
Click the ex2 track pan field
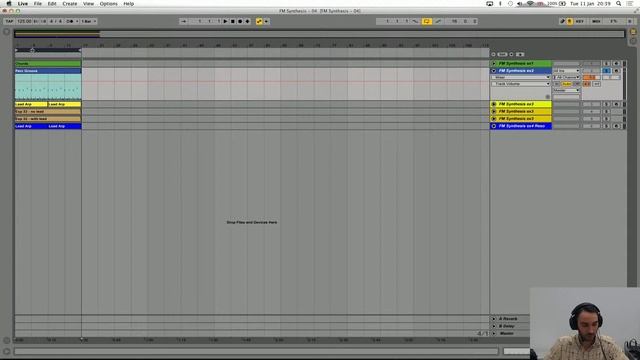(611, 77)
